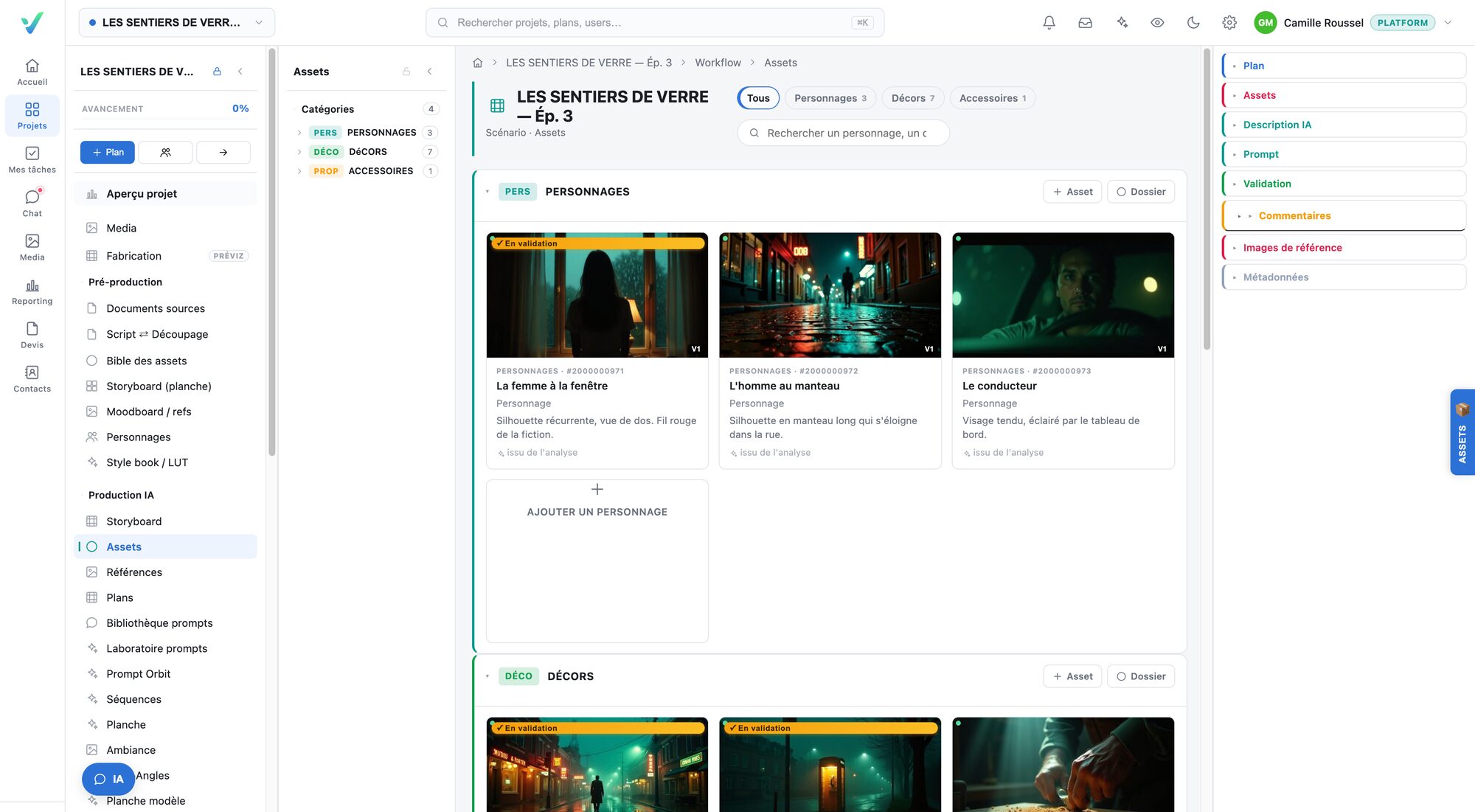Select the Tous filter tab
The width and height of the screenshot is (1475, 812).
[758, 98]
